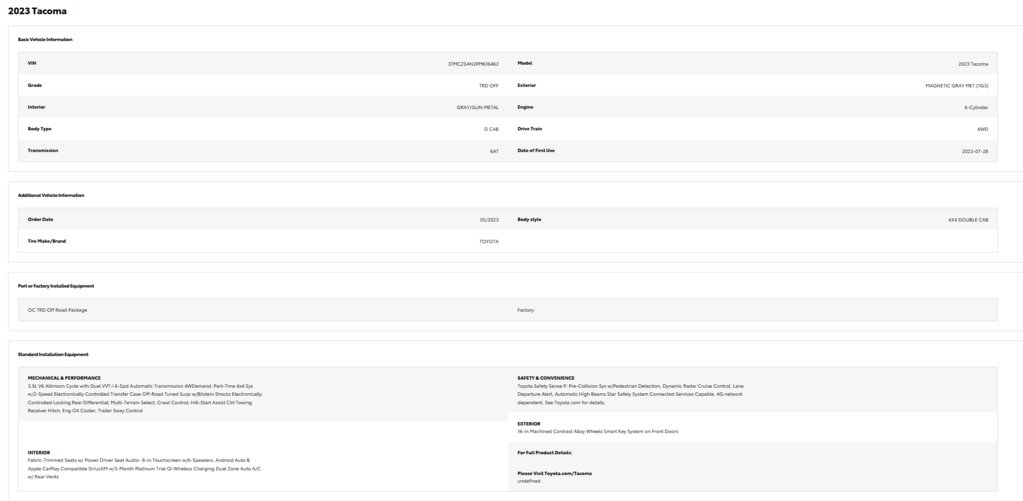Click the 'Port or Factory Installed Equipment' heading
Viewport: 1023px width, 501px height.
56,286
